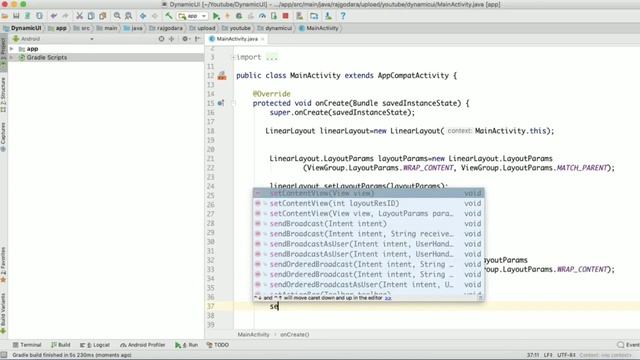Cut selection with the scissors icon
This screenshot has width=640, height=360.
tap(80, 16)
